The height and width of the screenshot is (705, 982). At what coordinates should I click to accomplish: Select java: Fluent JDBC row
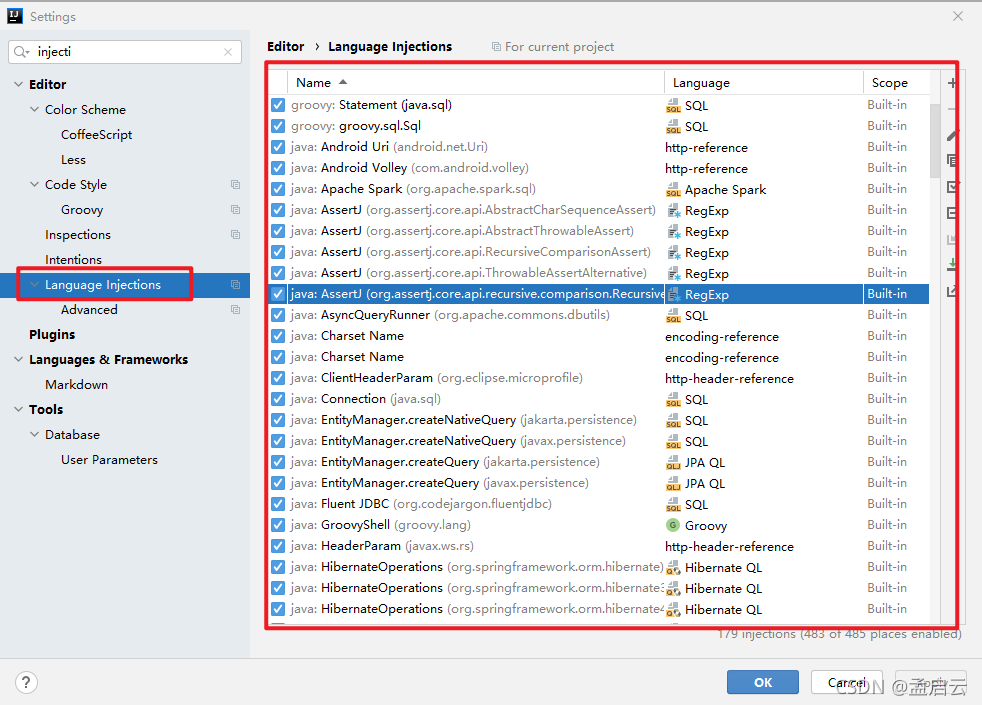coord(599,504)
